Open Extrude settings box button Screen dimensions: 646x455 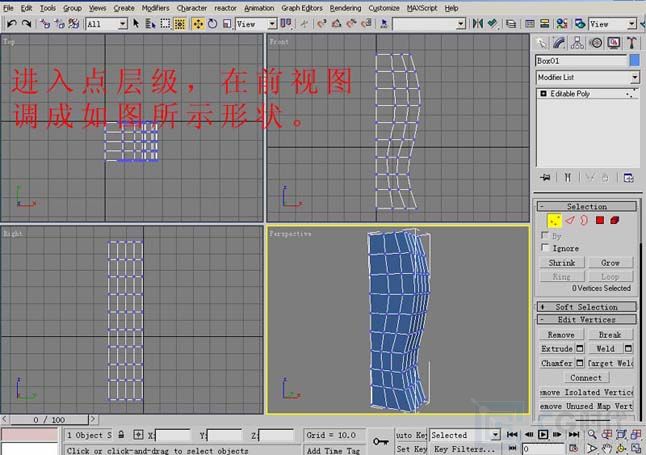[580, 349]
